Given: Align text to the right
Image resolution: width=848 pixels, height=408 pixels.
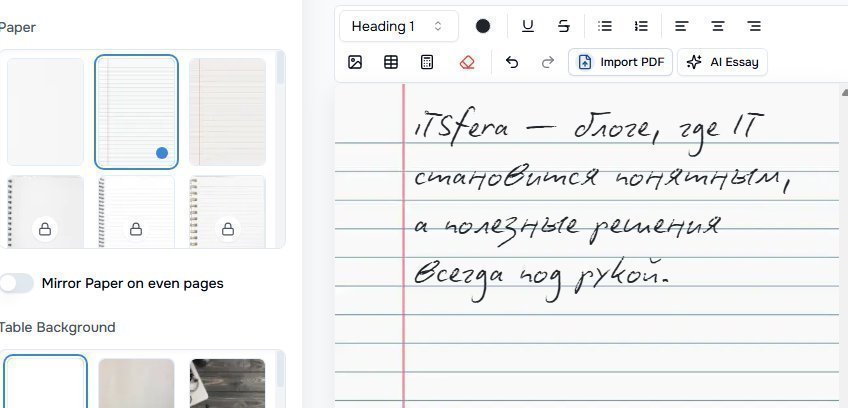Looking at the screenshot, I should point(754,26).
